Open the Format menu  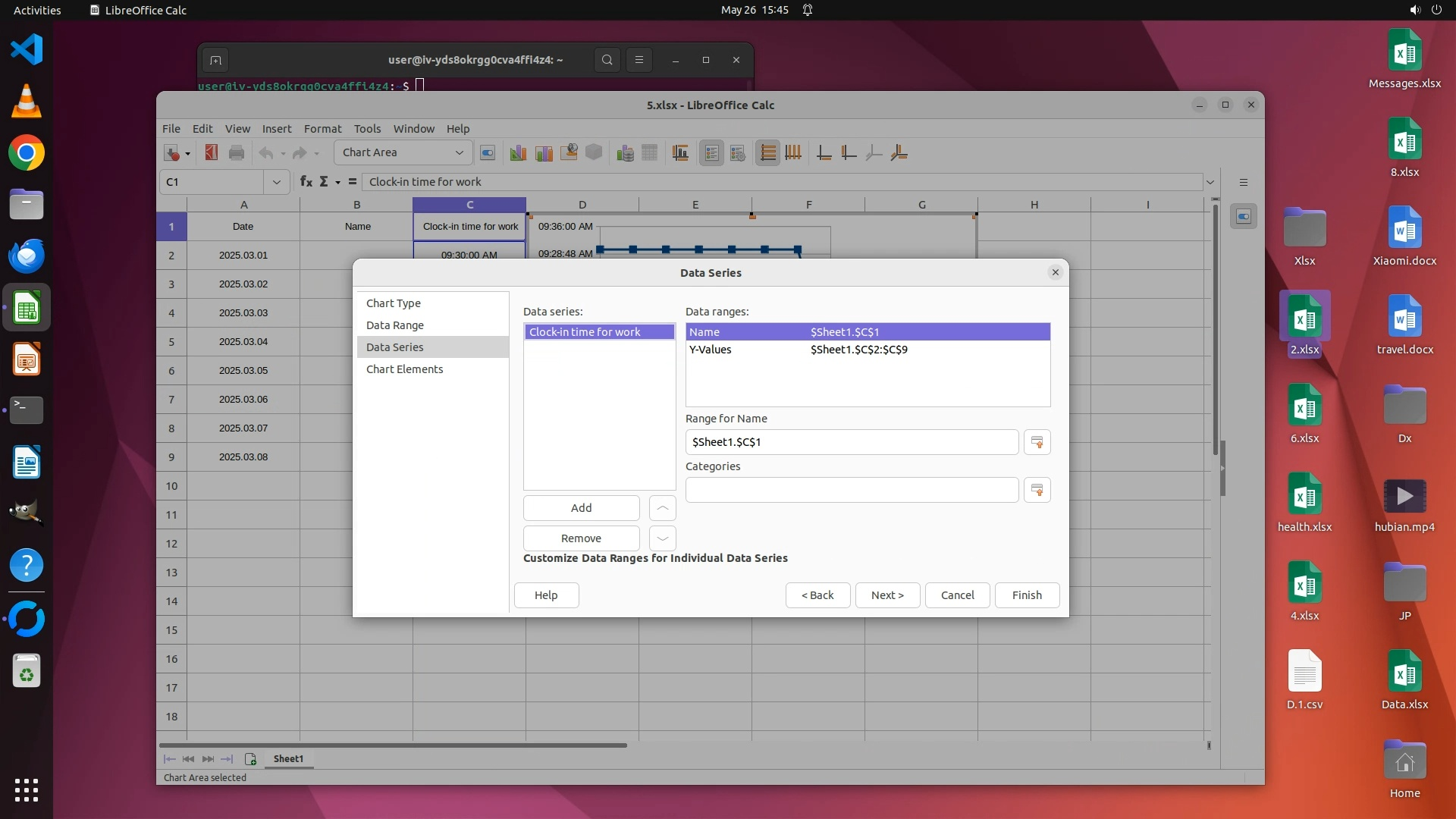tap(322, 129)
